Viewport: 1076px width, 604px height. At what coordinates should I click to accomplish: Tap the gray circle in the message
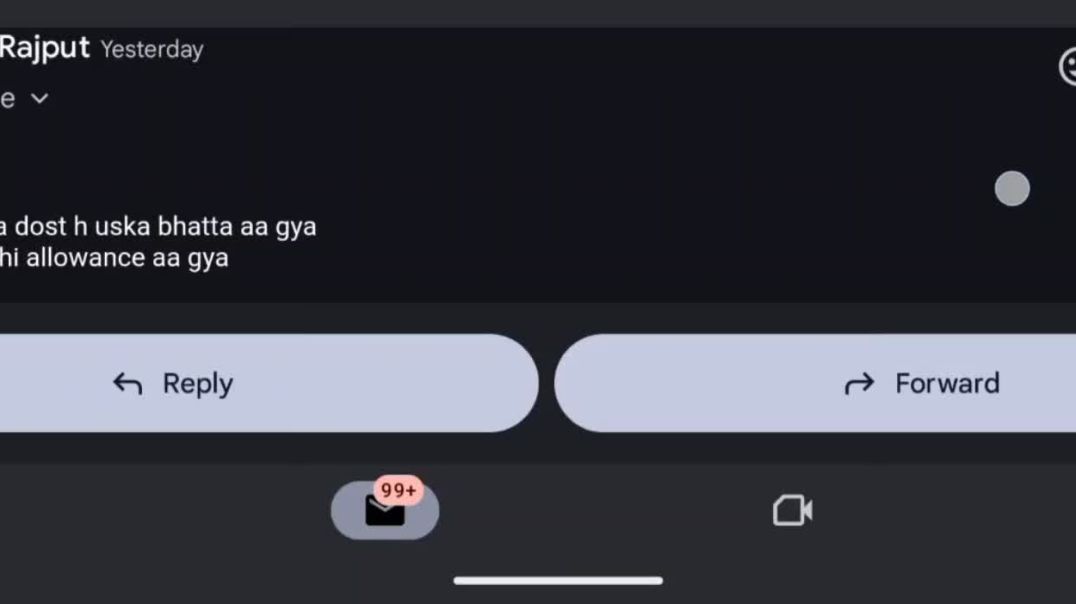tap(1012, 189)
